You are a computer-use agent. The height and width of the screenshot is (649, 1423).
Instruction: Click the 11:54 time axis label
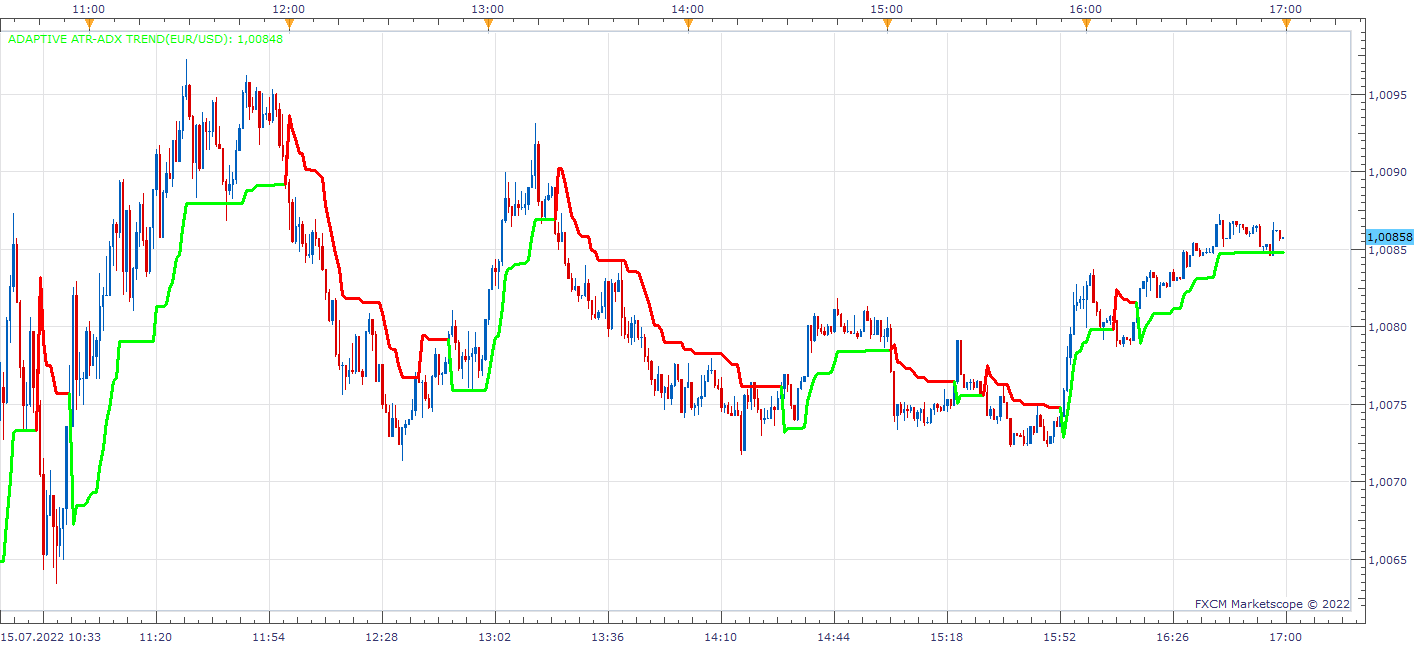(x=269, y=636)
